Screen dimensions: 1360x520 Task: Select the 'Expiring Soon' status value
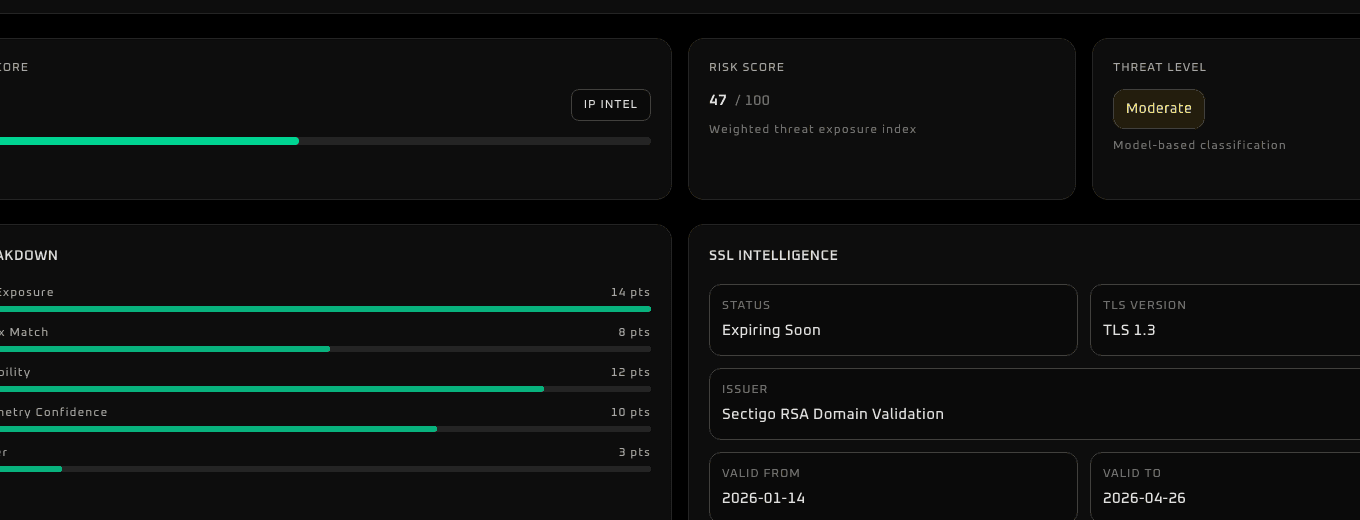pyautogui.click(x=771, y=330)
